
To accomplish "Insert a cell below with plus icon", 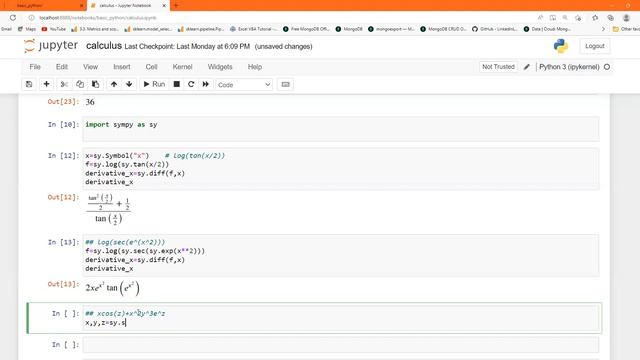I will click(x=47, y=84).
